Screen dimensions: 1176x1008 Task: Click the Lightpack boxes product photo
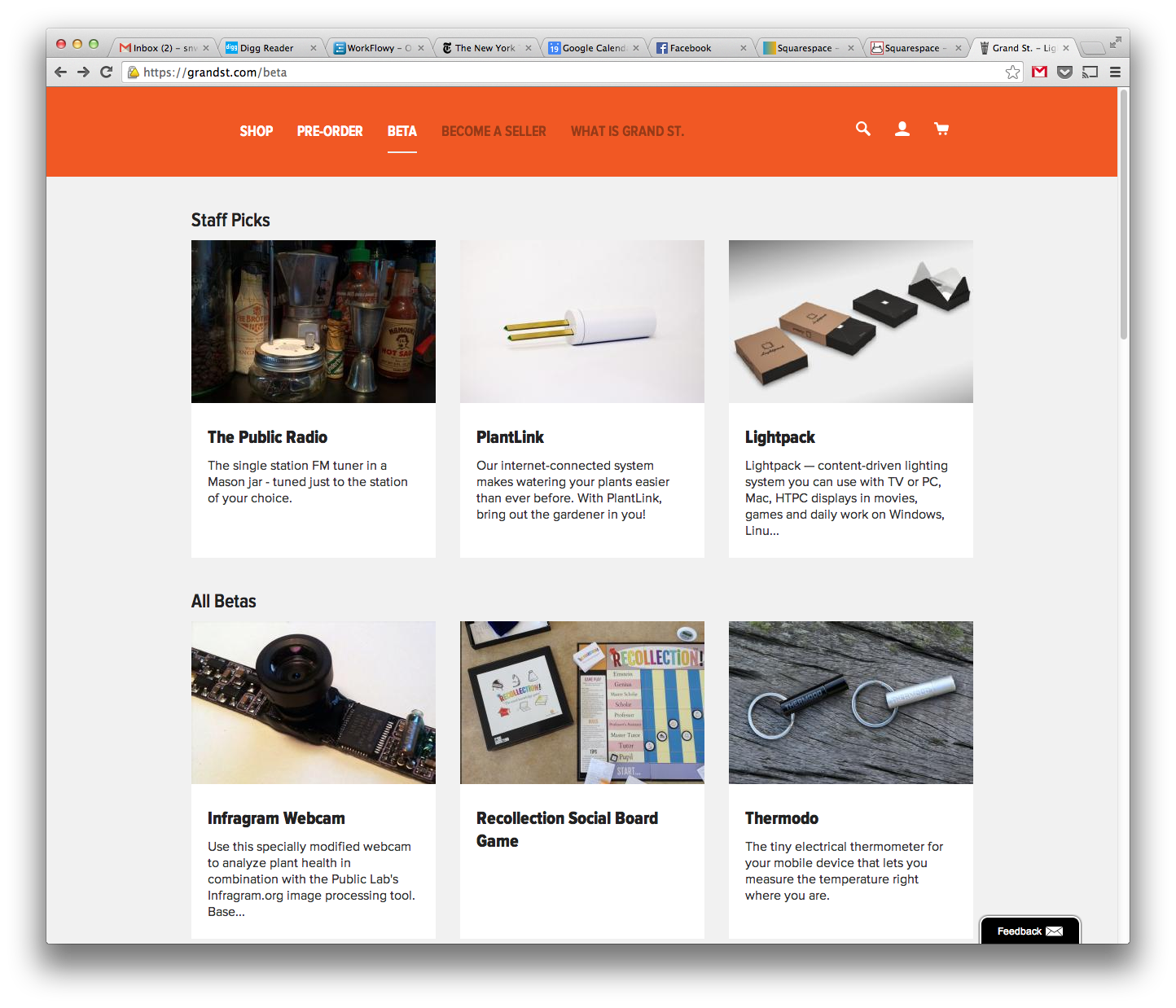(851, 322)
